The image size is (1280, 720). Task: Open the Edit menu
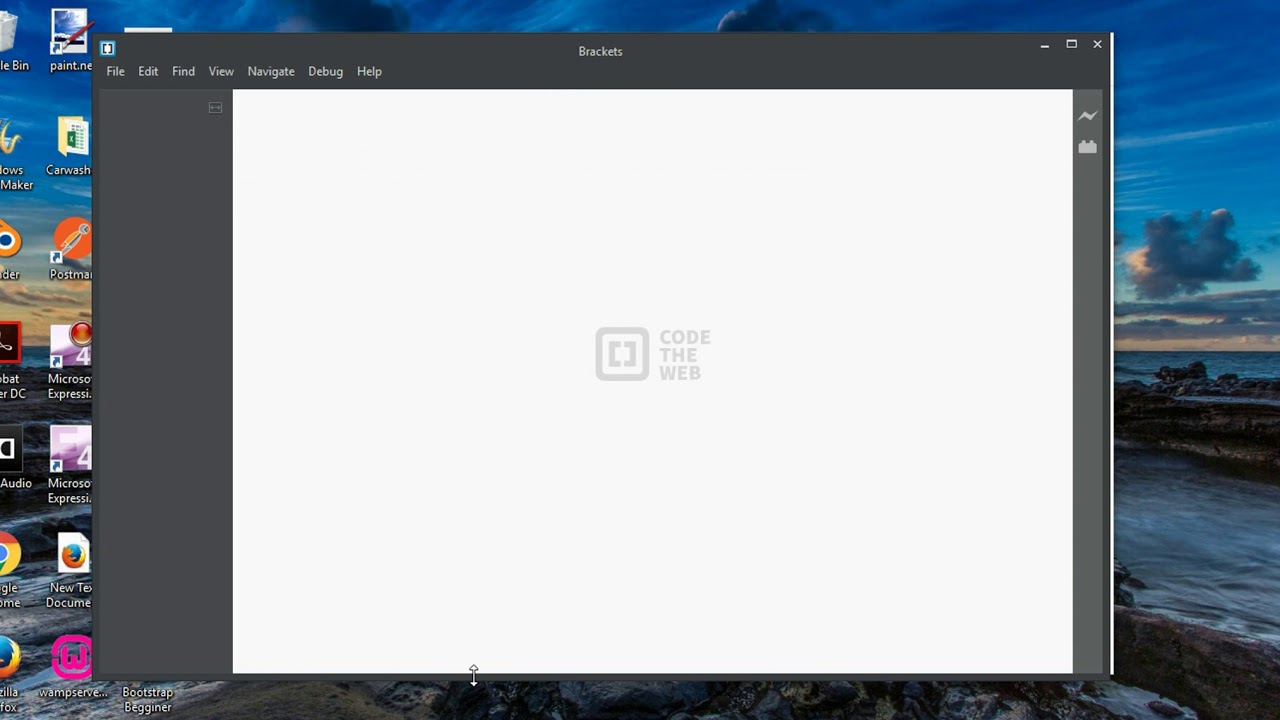[148, 71]
